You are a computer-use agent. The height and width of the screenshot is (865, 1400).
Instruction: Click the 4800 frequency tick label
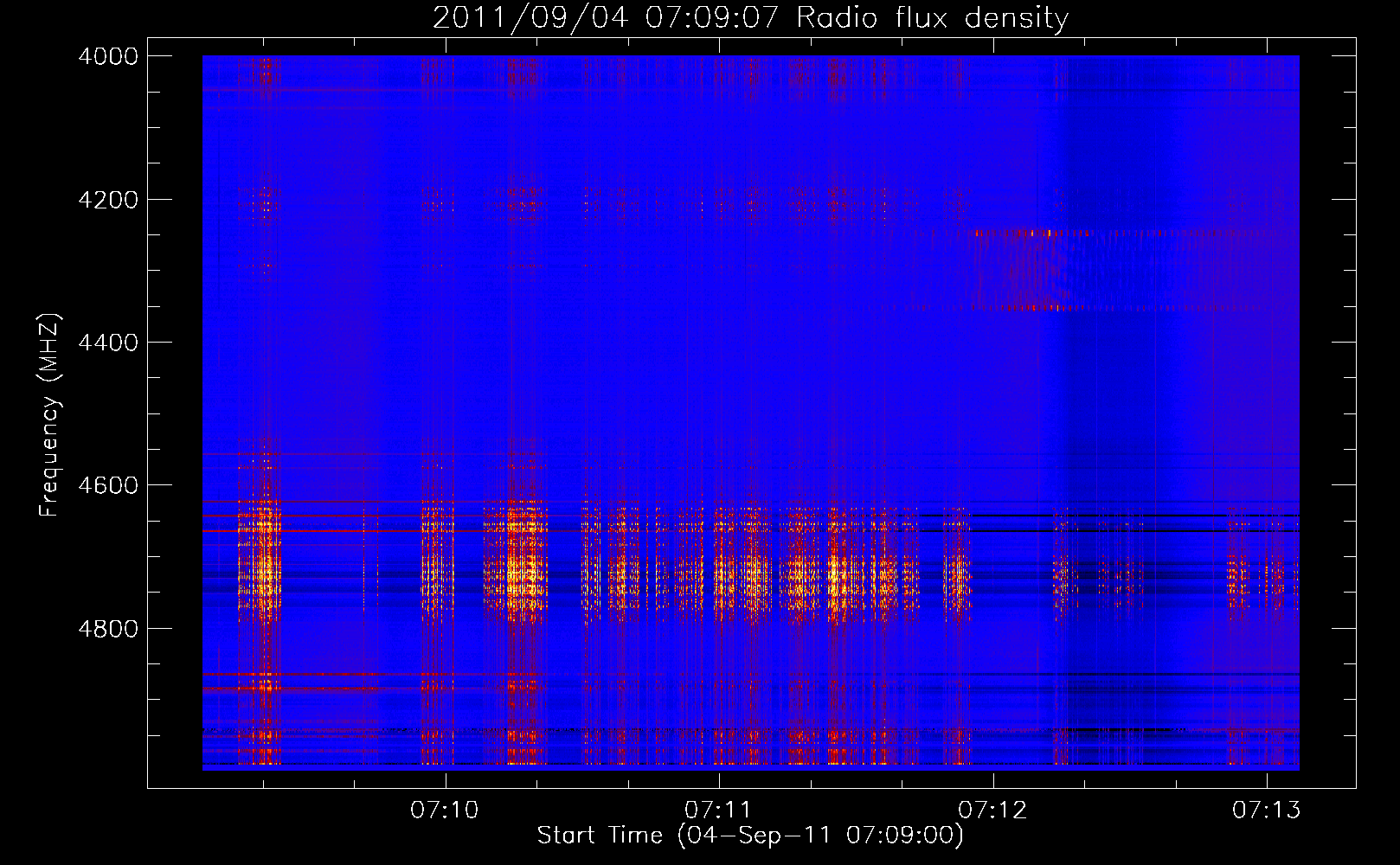click(108, 629)
